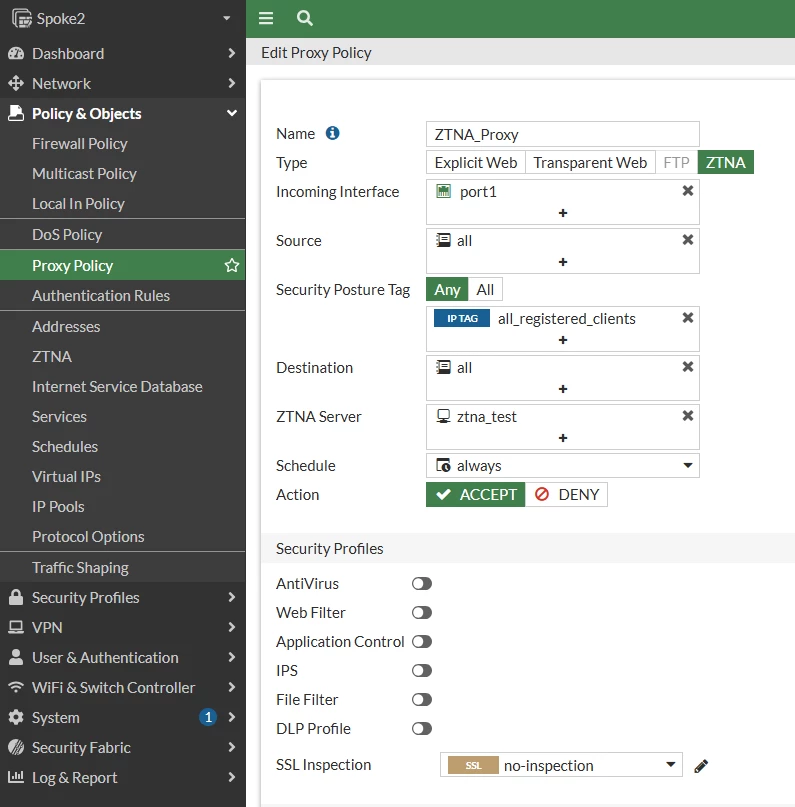
Task: Choose All for Security Posture Tag
Action: pyautogui.click(x=485, y=290)
